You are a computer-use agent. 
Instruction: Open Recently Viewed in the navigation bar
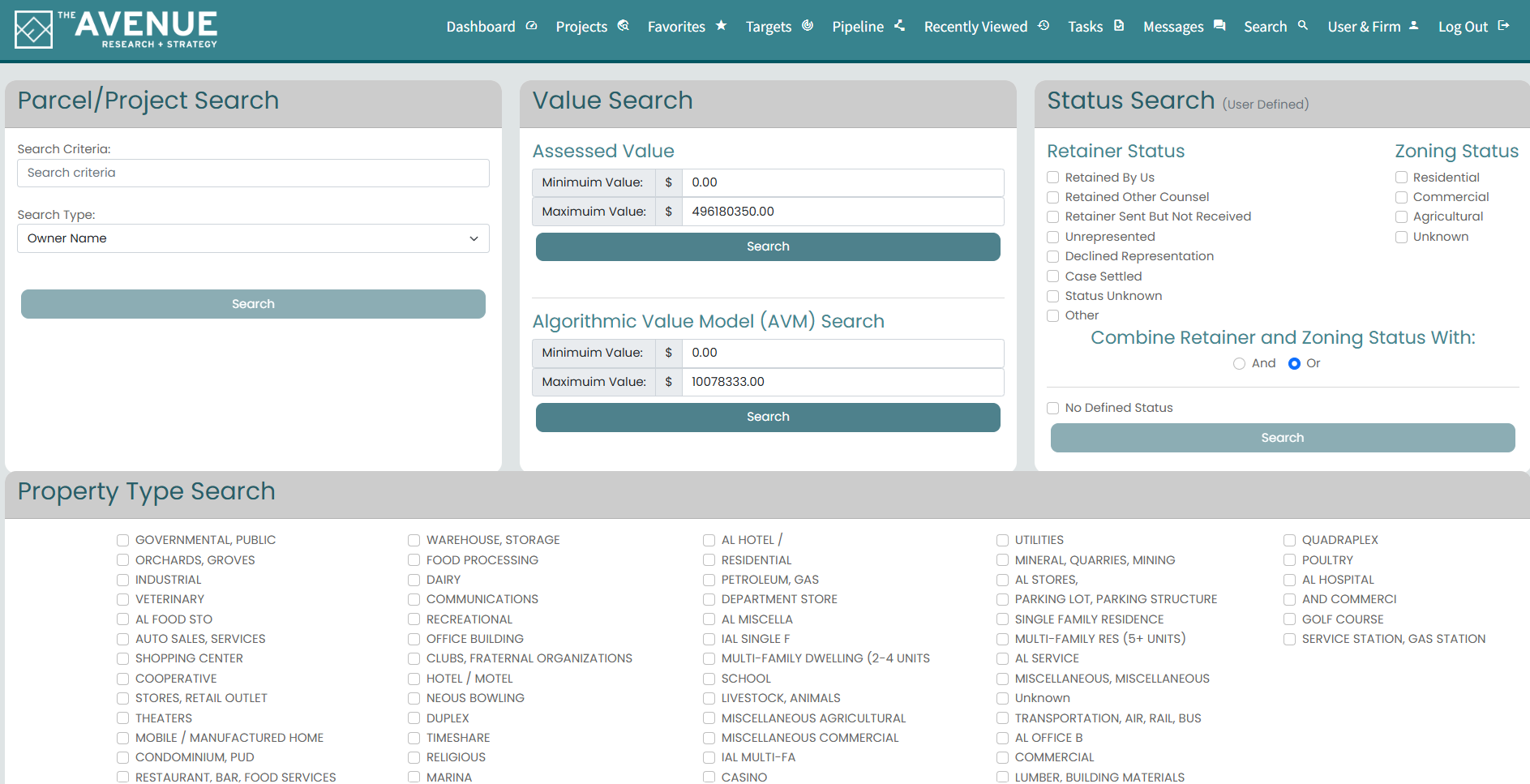point(975,27)
